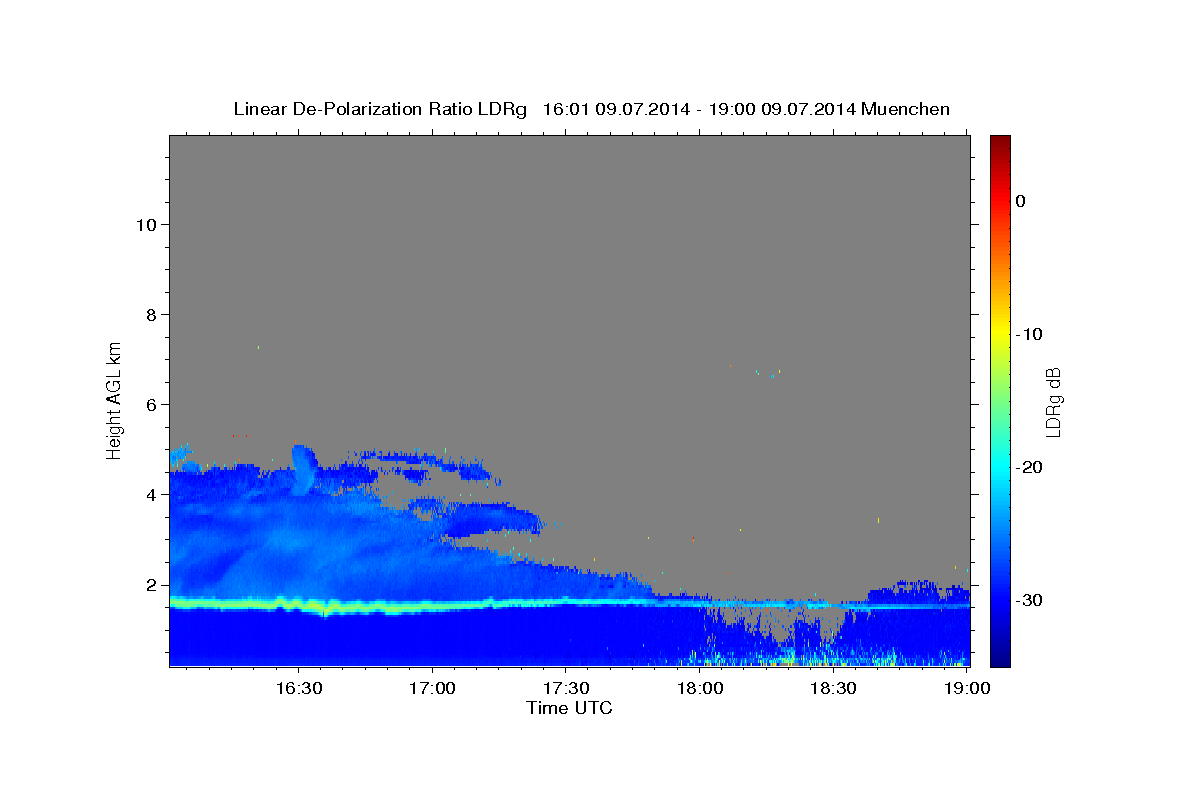The height and width of the screenshot is (800, 1200).
Task: Click the end time '19:00 09.07.2014' in title
Action: [x=783, y=109]
